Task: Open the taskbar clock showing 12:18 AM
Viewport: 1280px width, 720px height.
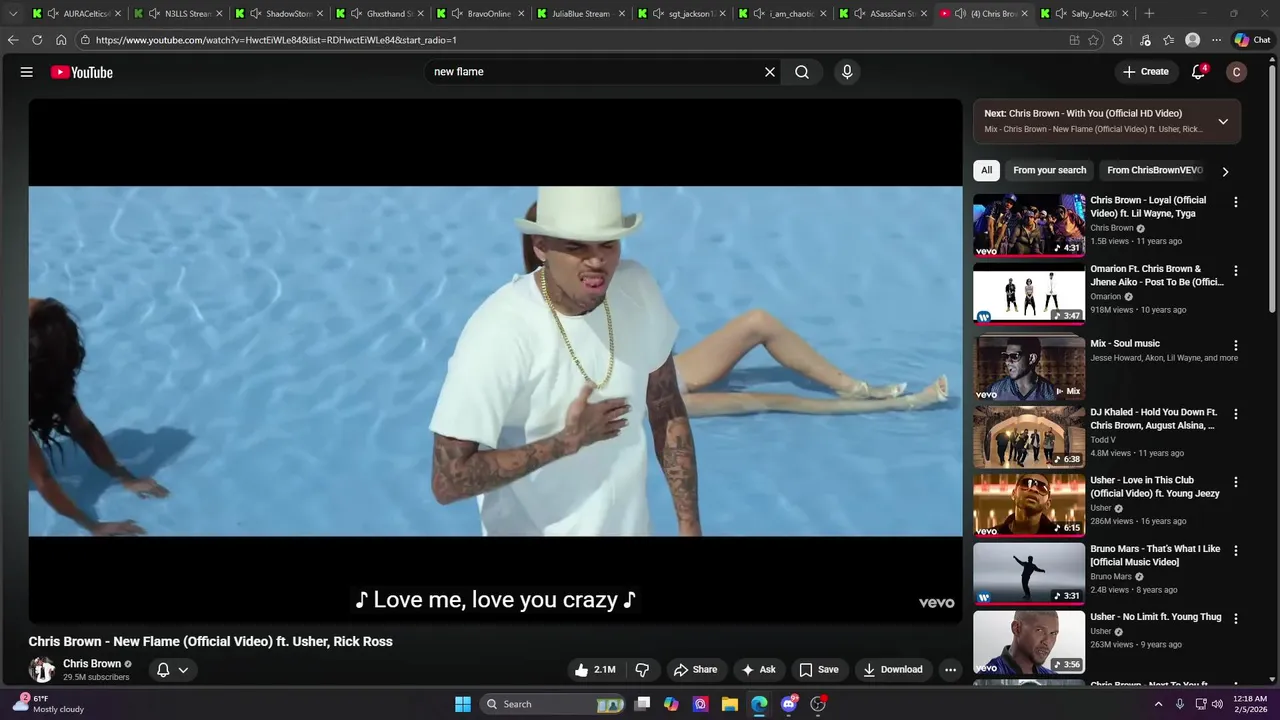Action: click(x=1250, y=704)
